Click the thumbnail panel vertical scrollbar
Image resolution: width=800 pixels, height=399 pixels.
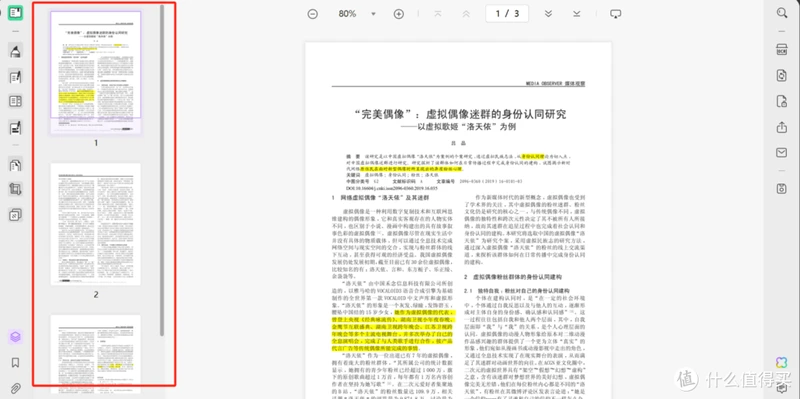coord(162,170)
